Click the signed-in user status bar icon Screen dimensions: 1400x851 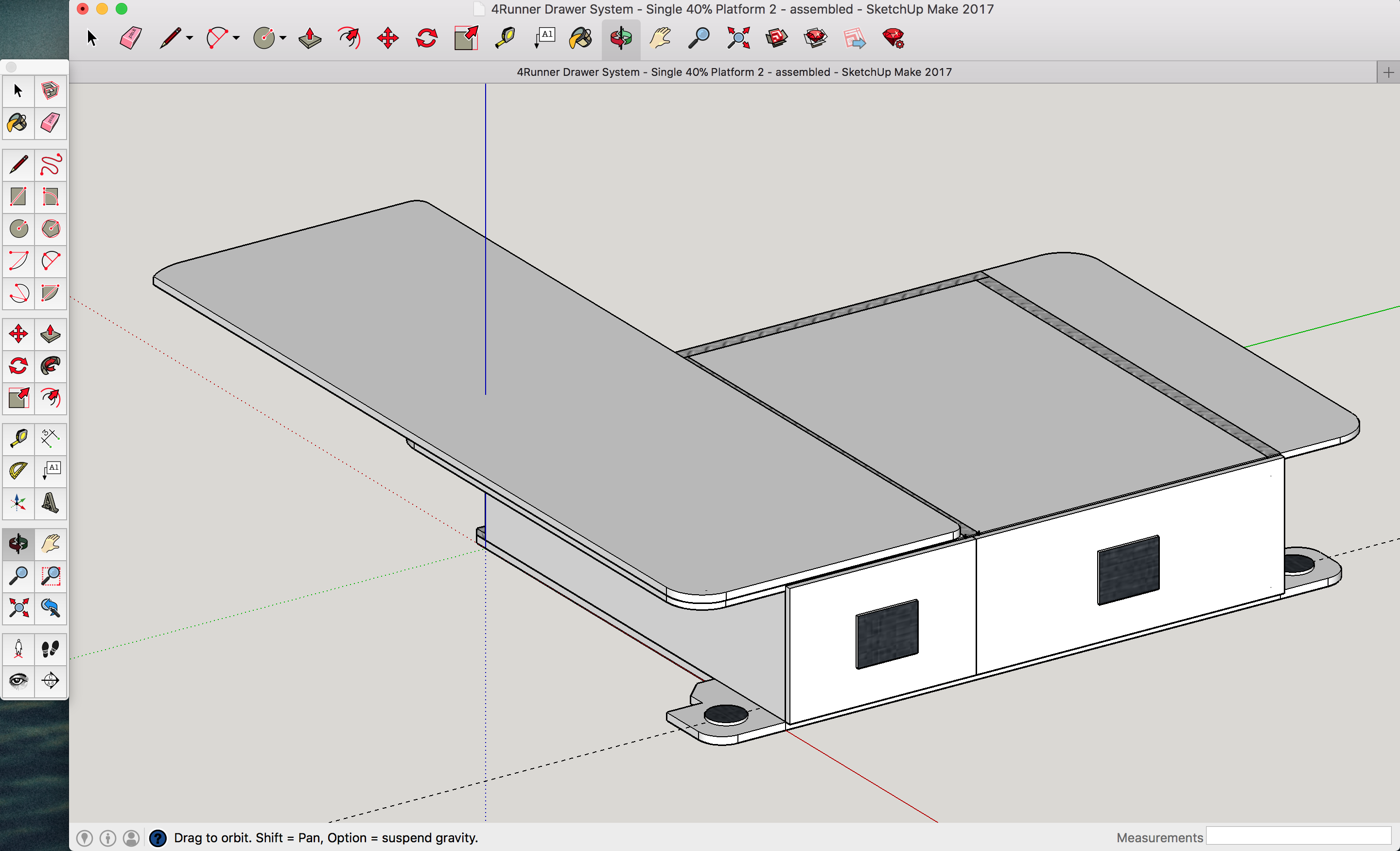(131, 838)
